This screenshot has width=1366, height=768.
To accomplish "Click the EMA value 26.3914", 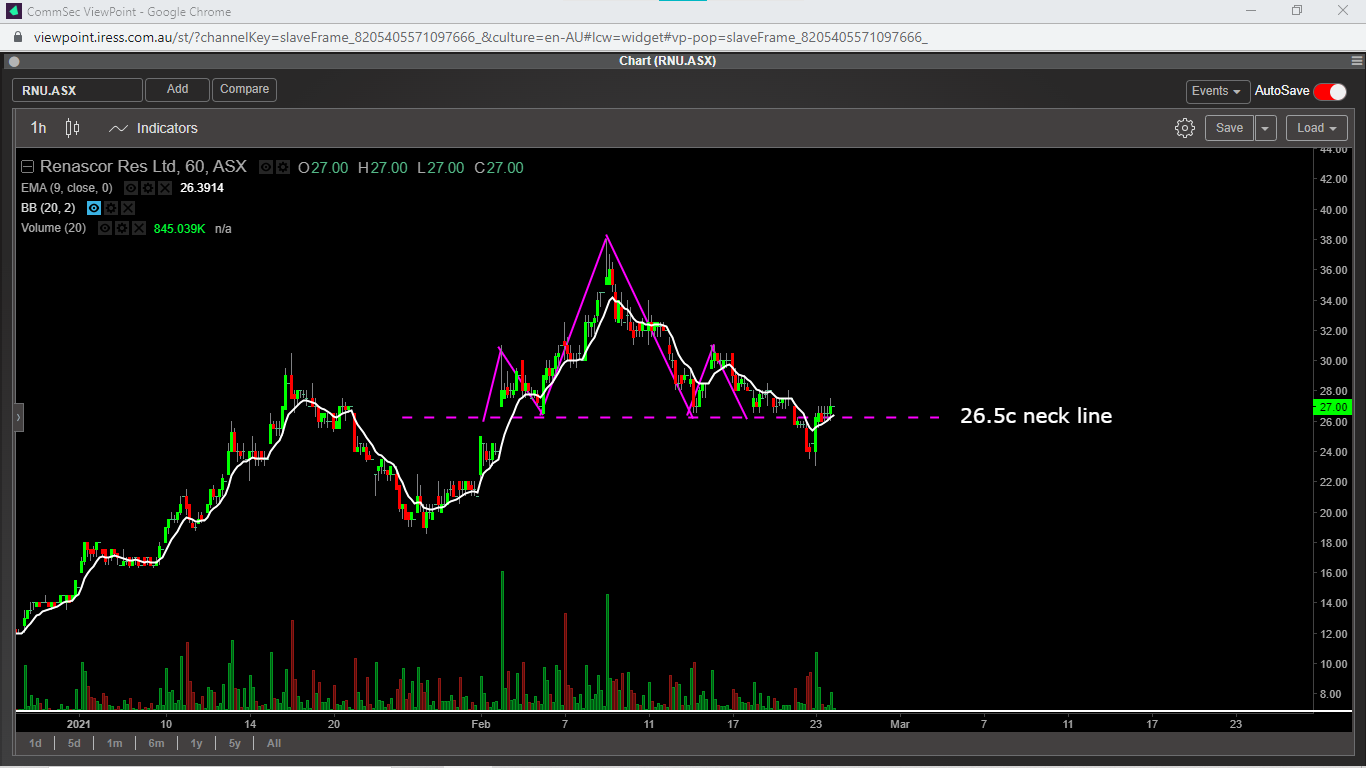I will pos(202,188).
